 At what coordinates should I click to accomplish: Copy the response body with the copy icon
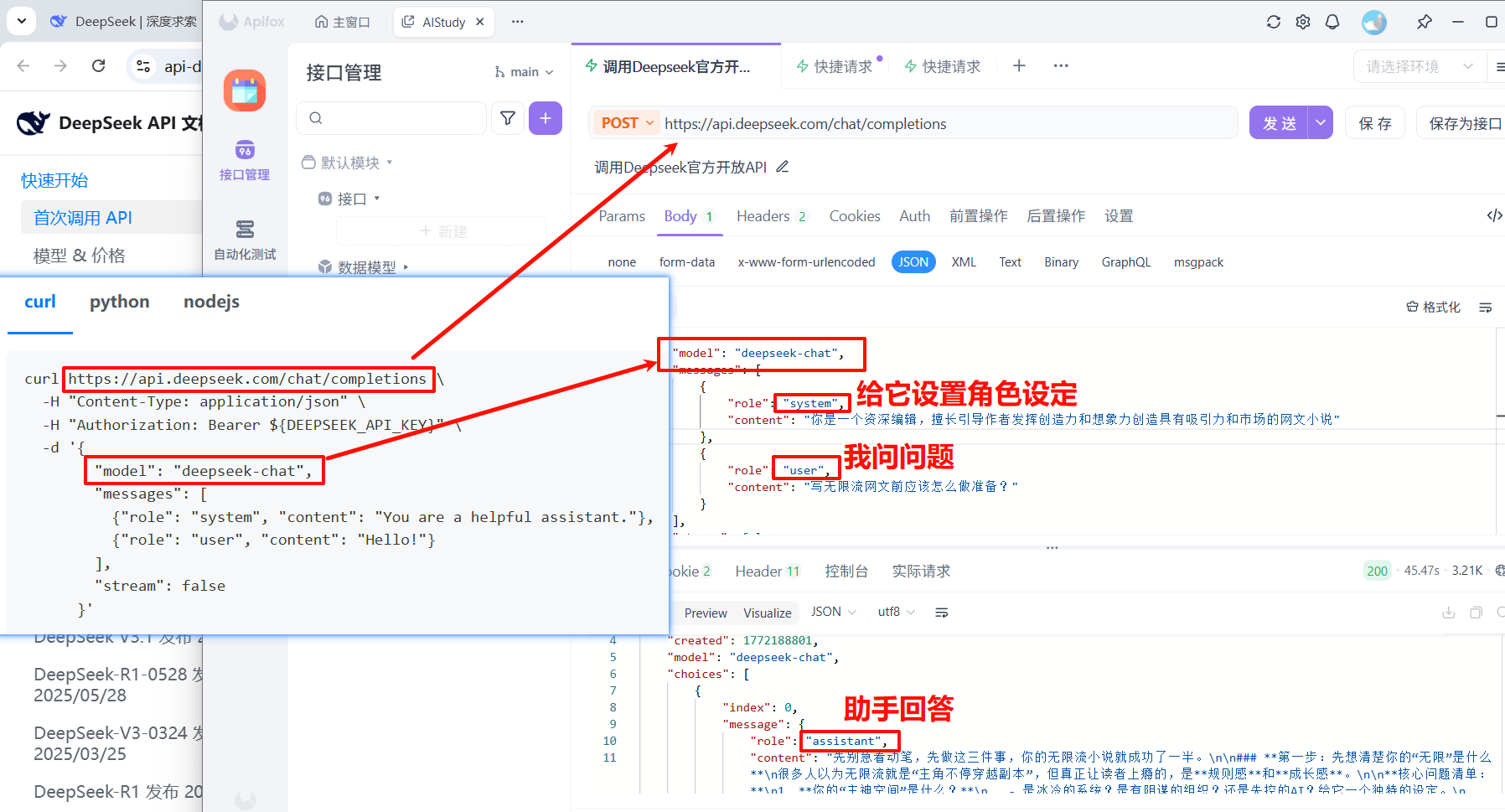click(1477, 613)
